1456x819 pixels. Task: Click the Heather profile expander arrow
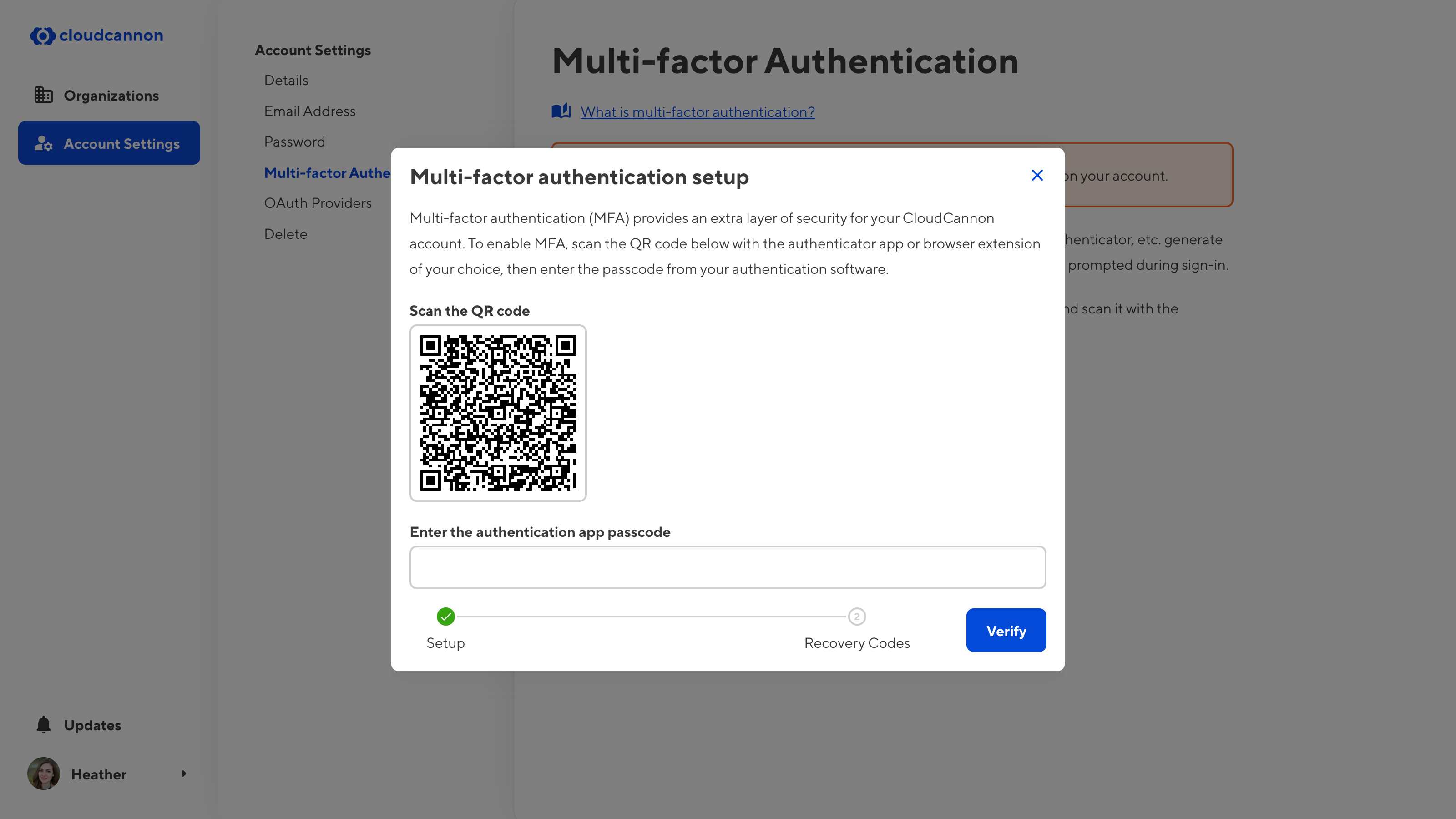point(184,773)
